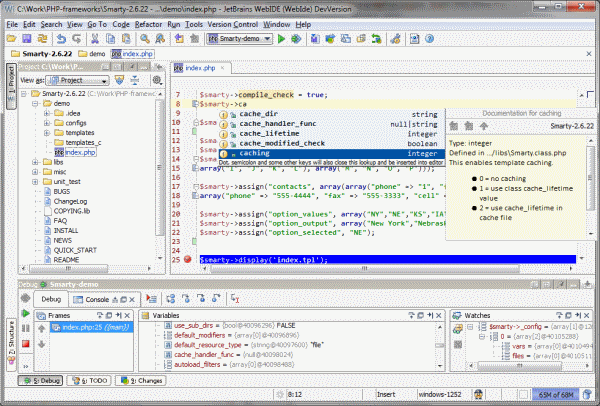Toggle the Project side tool window
The width and height of the screenshot is (600, 406).
pyautogui.click(x=11, y=87)
